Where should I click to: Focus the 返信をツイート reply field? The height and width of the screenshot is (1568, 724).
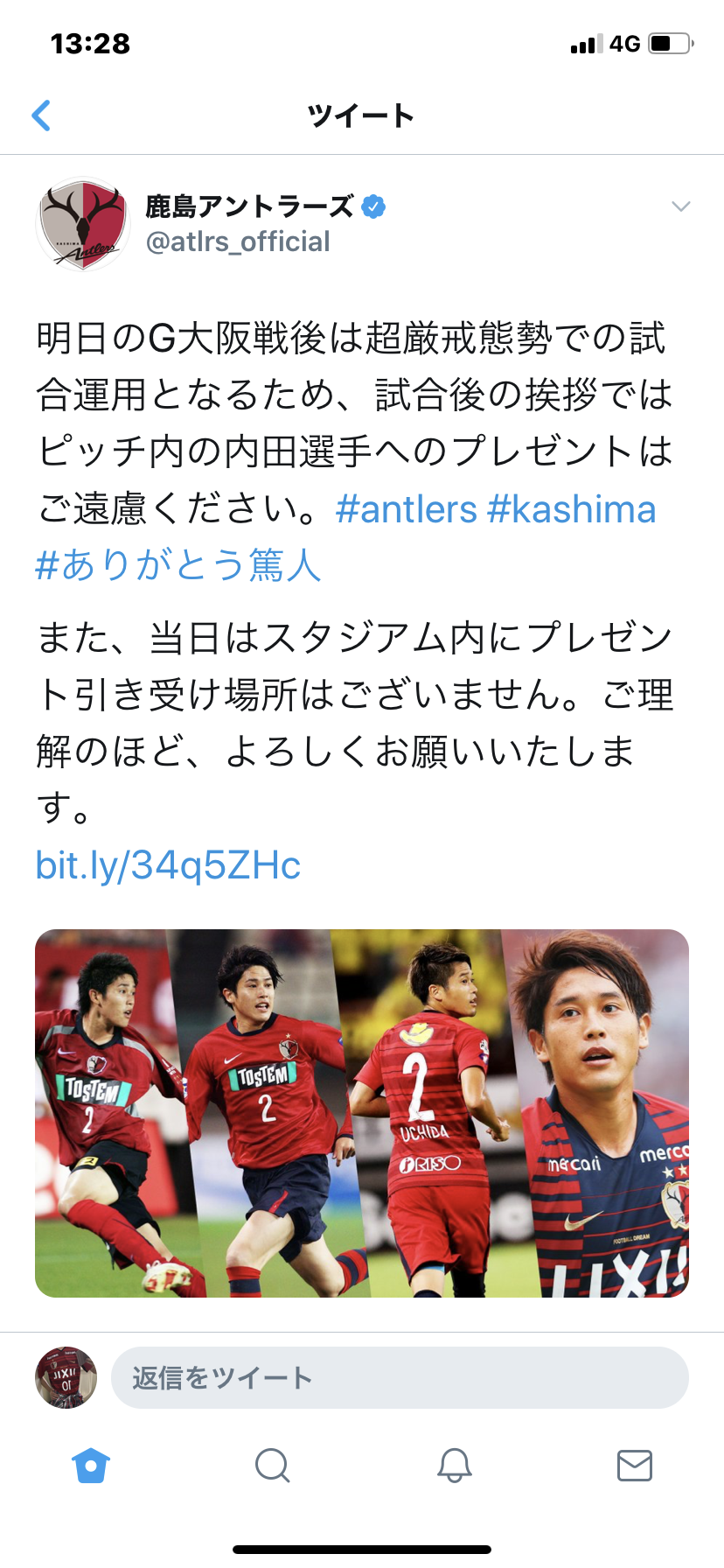[x=400, y=1377]
